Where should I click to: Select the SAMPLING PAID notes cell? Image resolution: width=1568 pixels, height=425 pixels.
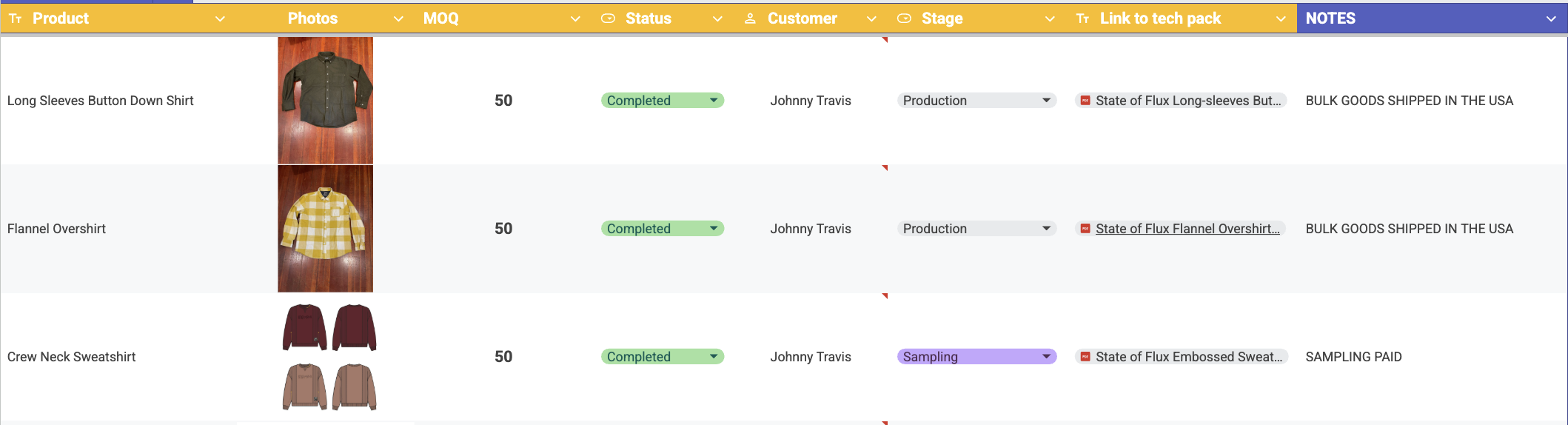point(1353,357)
